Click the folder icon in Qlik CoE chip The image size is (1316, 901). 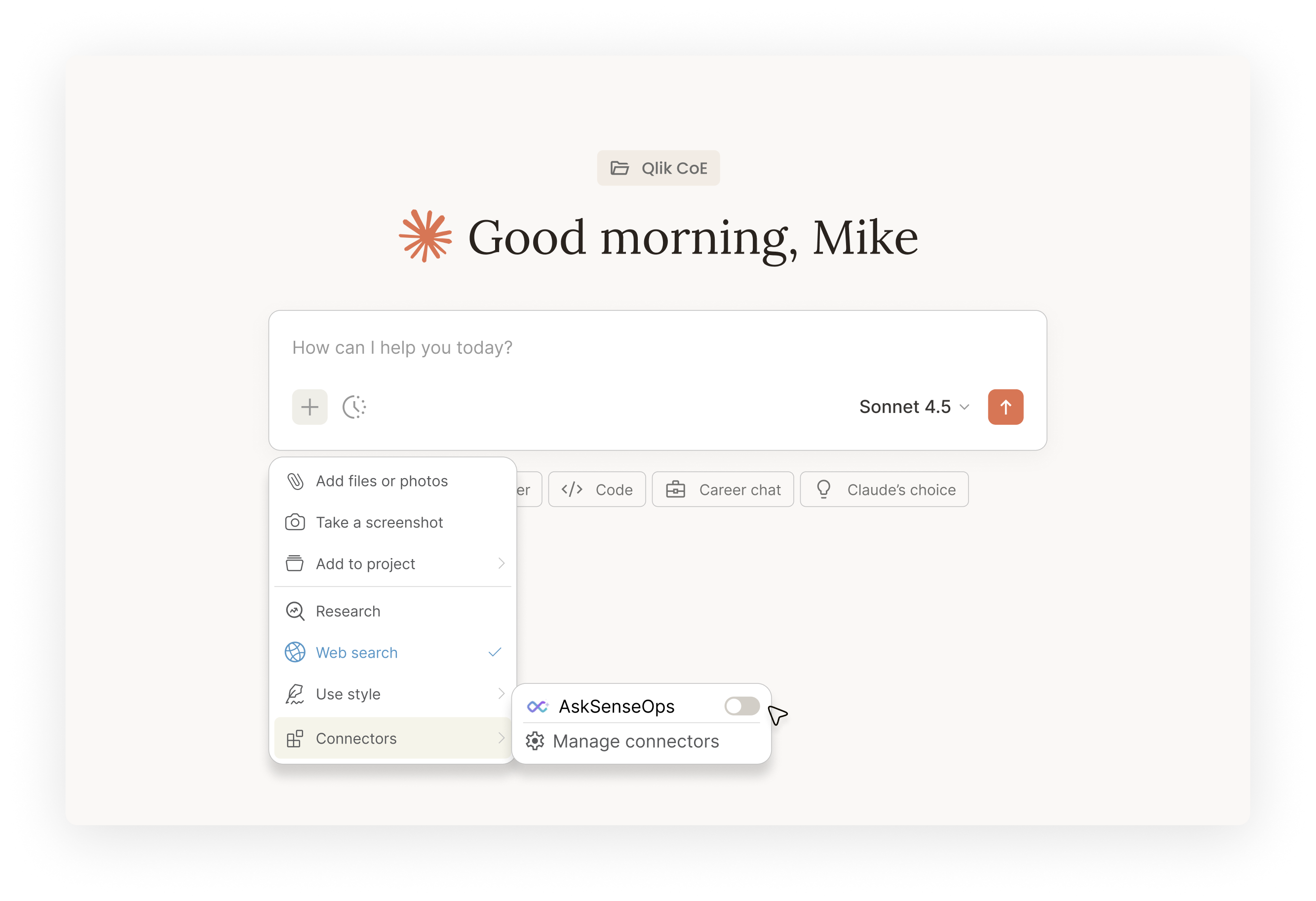(619, 168)
